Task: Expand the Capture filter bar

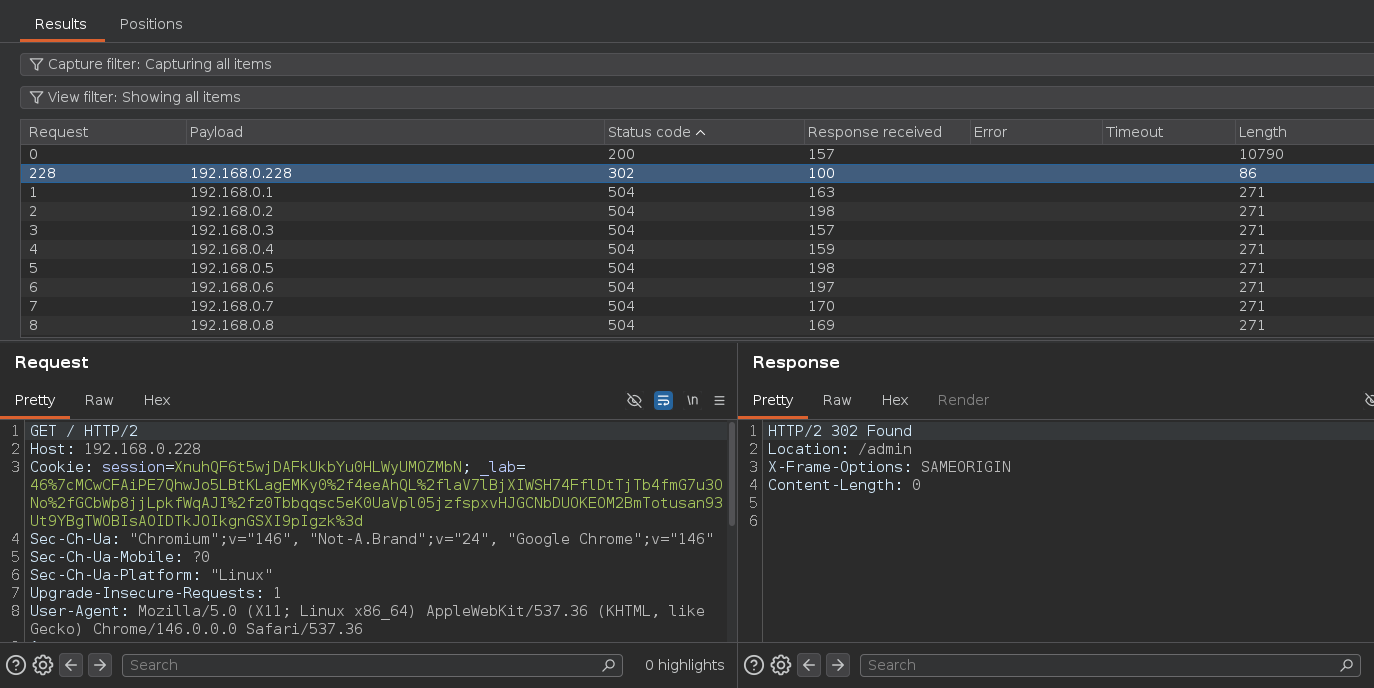Action: click(x=160, y=64)
